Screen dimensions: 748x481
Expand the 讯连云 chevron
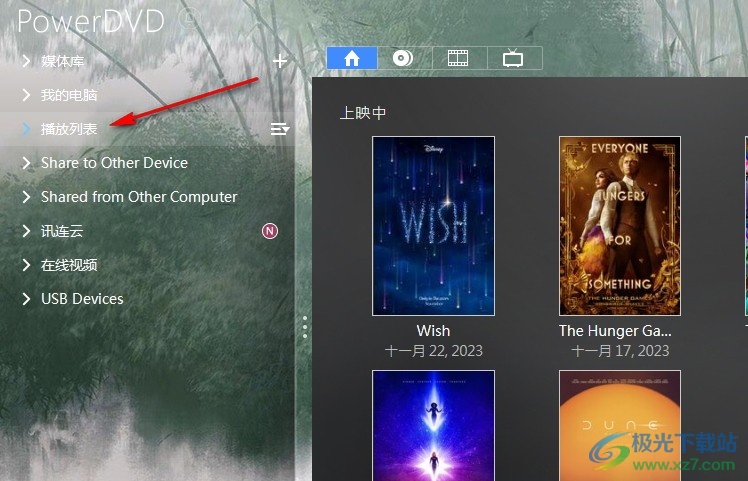pos(26,231)
